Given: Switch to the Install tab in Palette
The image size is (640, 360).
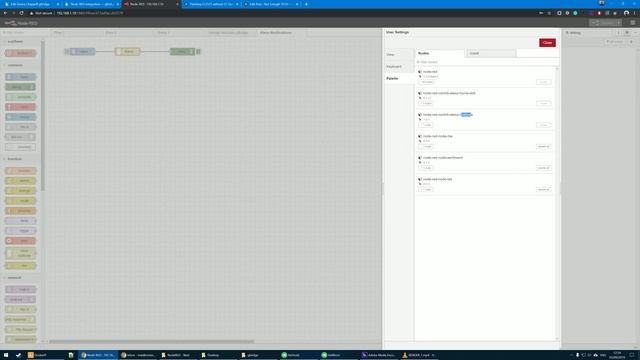Looking at the screenshot, I should tap(491, 53).
